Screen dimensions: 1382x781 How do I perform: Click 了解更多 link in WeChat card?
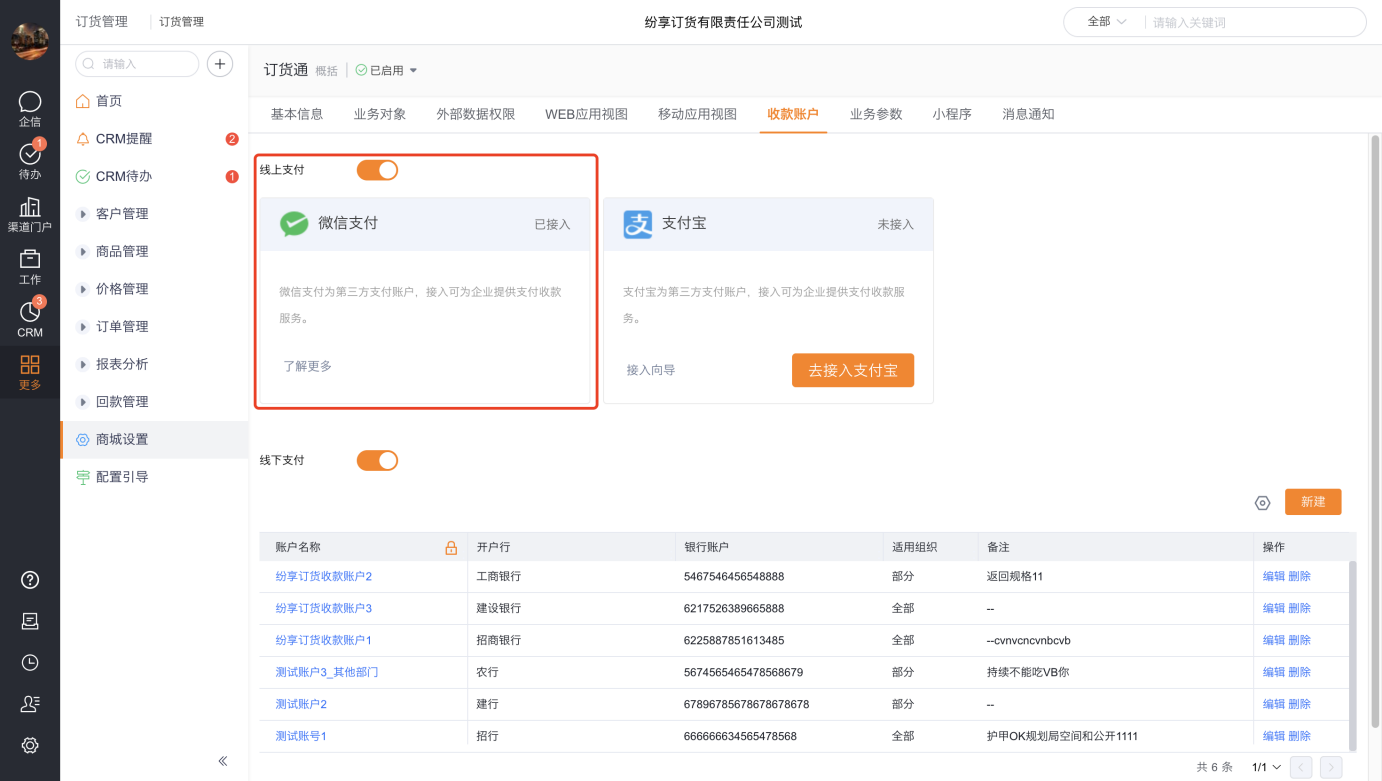click(307, 366)
